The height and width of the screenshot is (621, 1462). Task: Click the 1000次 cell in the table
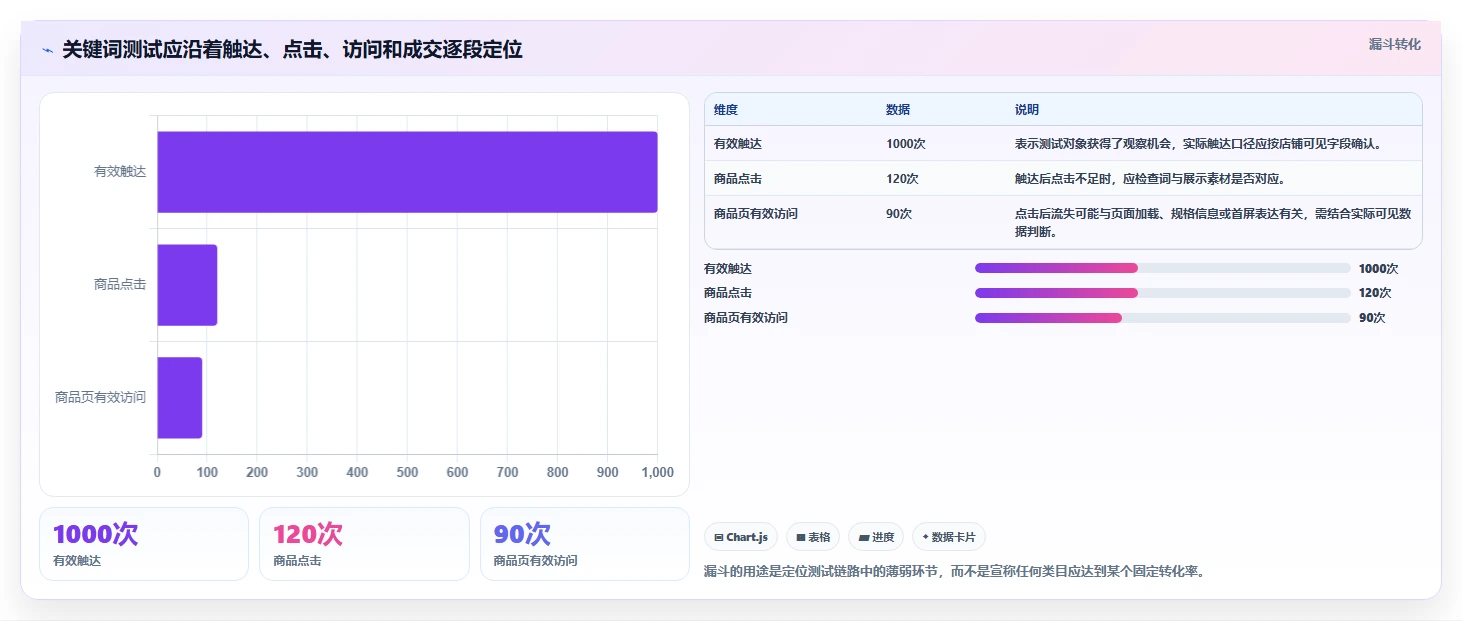pyautogui.click(x=906, y=144)
